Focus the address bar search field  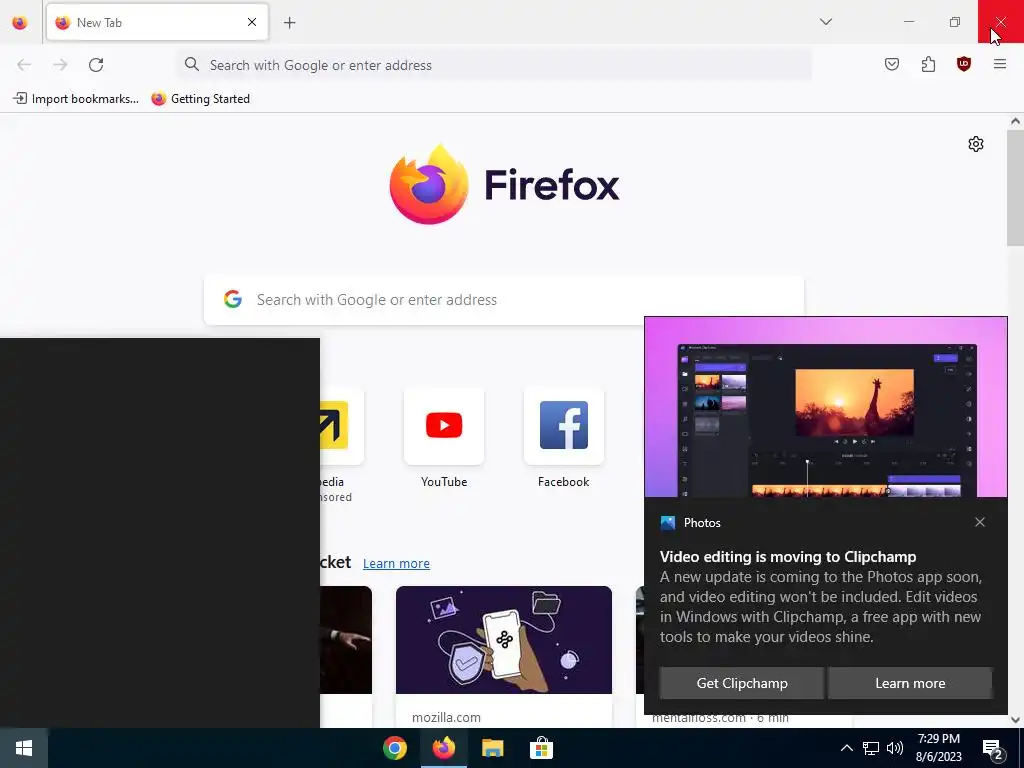pos(494,65)
